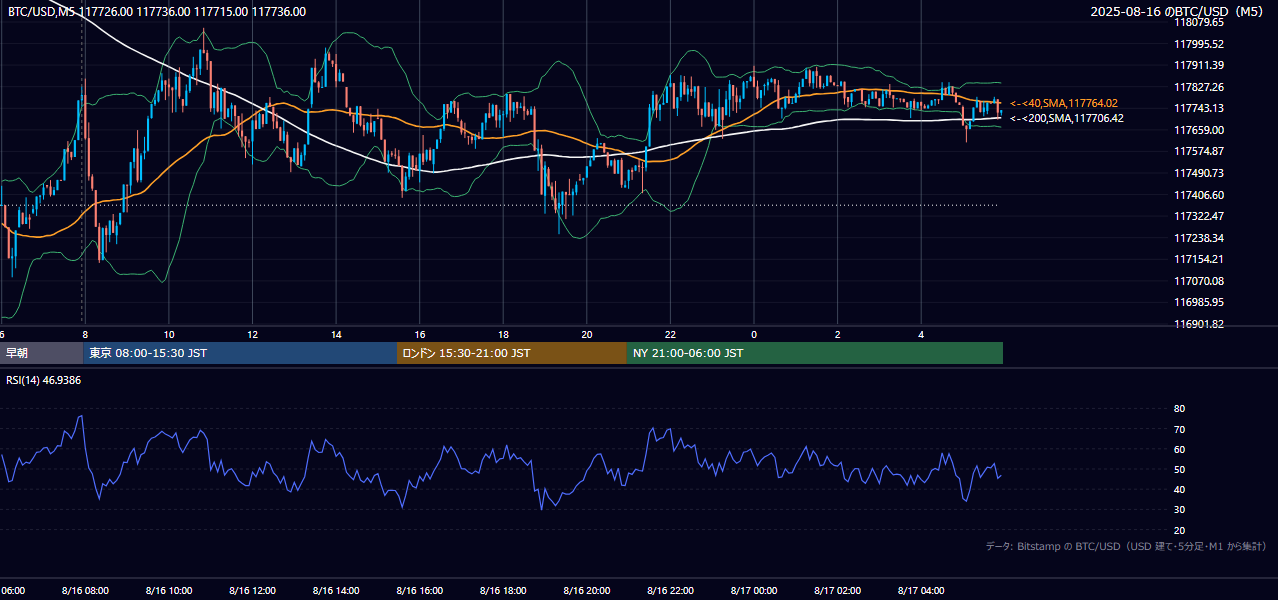Image resolution: width=1278 pixels, height=600 pixels.
Task: Click price axis value 116985.95
Action: point(1198,302)
